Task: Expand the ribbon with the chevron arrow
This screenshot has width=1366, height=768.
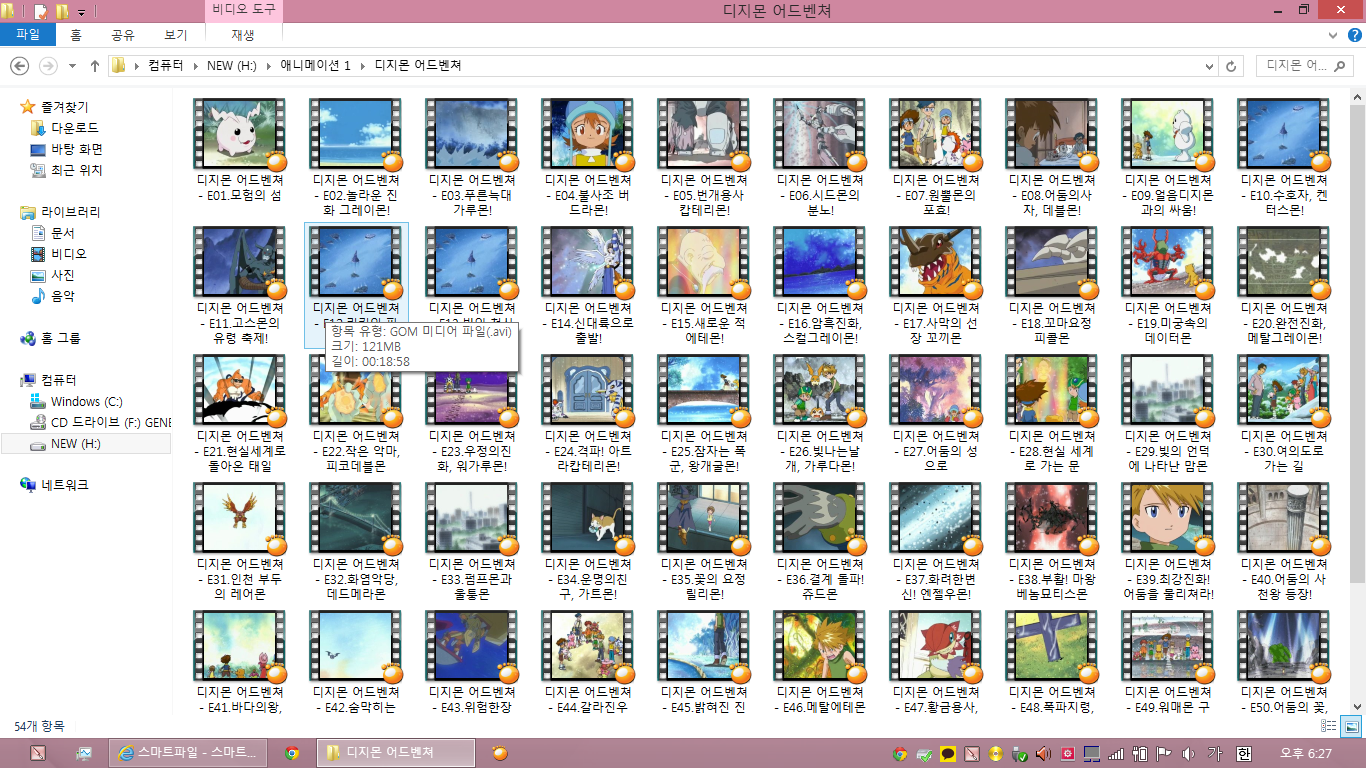Action: pos(1334,34)
